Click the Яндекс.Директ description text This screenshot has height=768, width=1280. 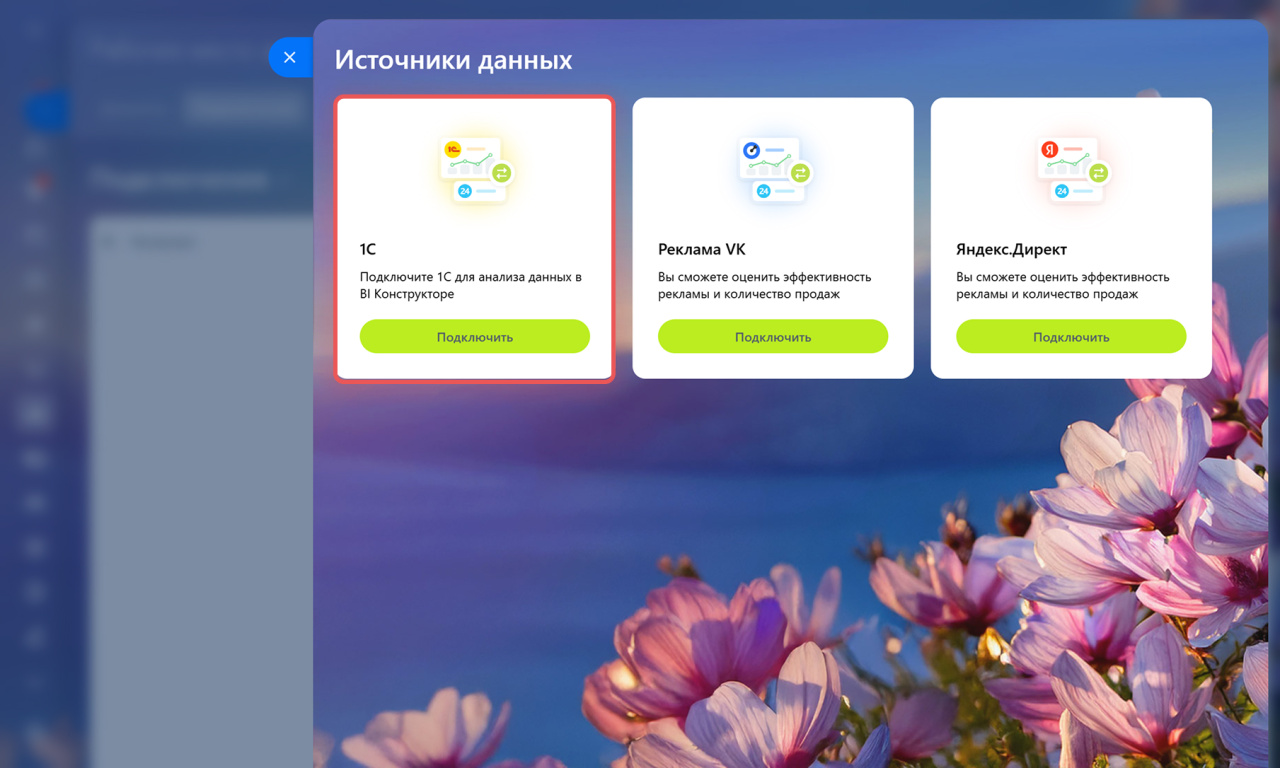pyautogui.click(x=1063, y=285)
